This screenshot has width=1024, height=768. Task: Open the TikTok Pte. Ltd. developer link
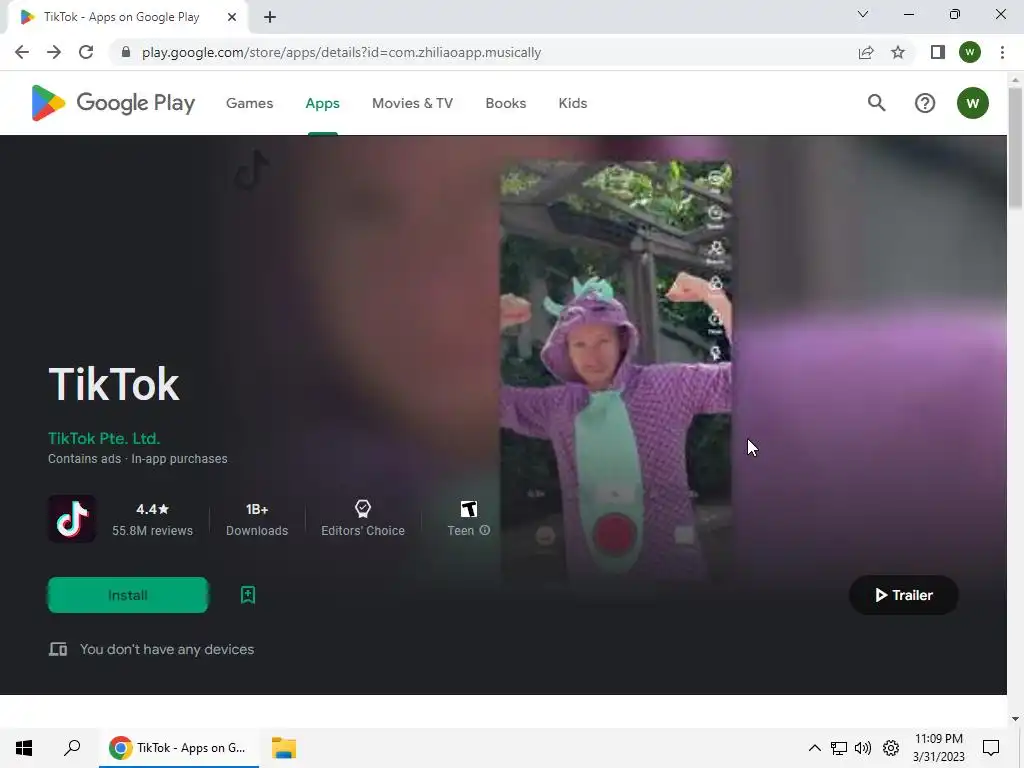[104, 438]
